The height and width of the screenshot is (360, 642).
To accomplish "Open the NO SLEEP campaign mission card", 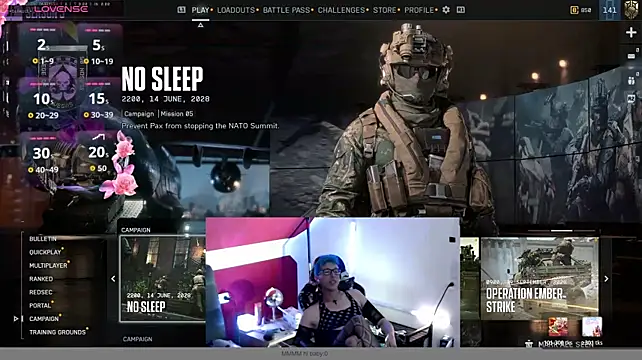I will pos(163,278).
